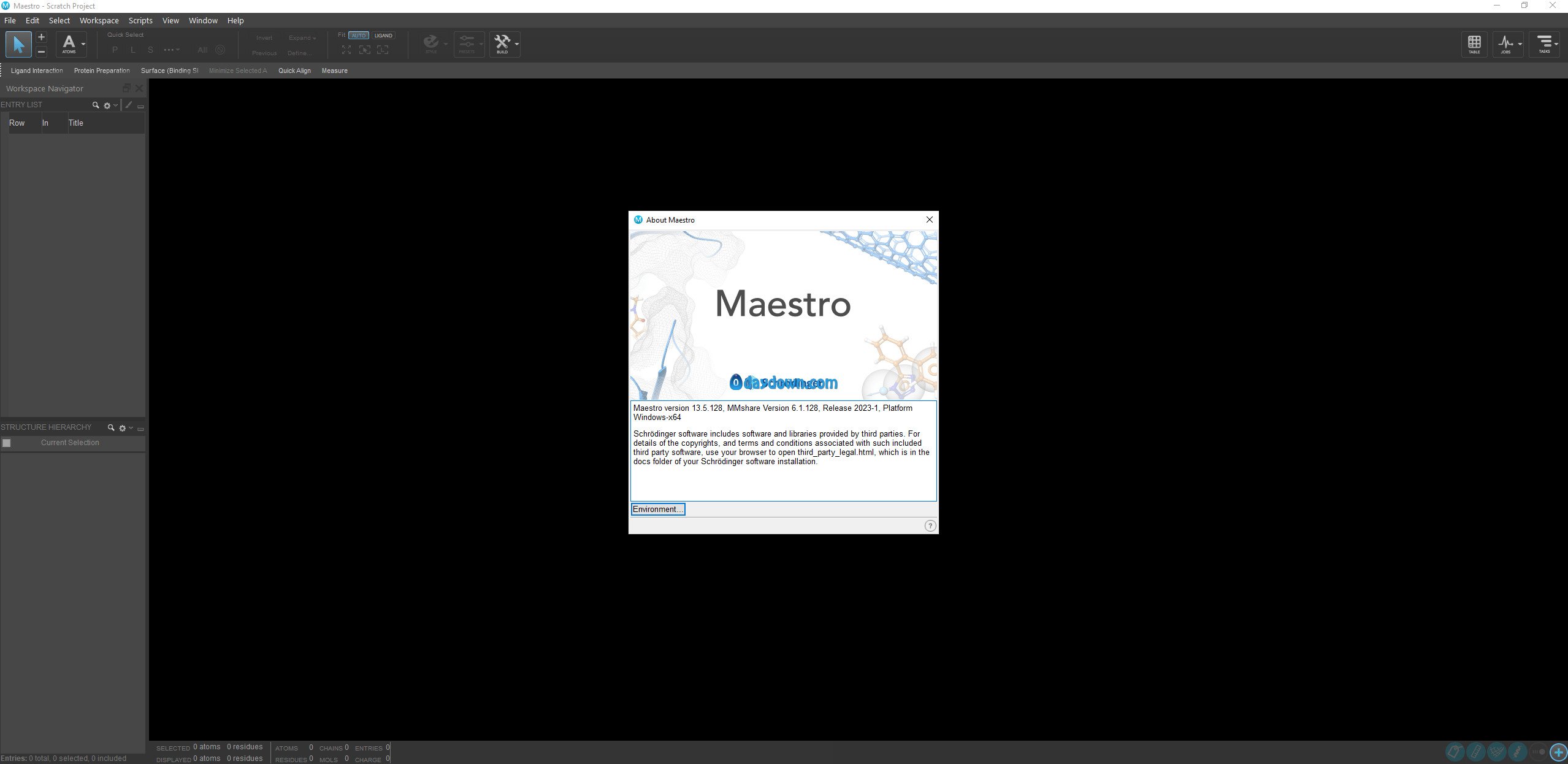
Task: Click the About Maestro help question icon
Action: [x=930, y=525]
